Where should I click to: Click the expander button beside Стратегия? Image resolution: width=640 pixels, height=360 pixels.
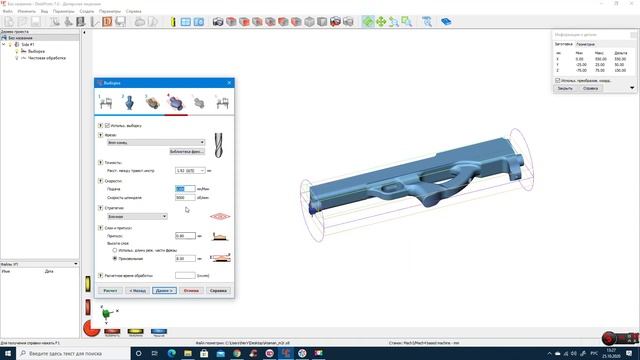(x=100, y=208)
